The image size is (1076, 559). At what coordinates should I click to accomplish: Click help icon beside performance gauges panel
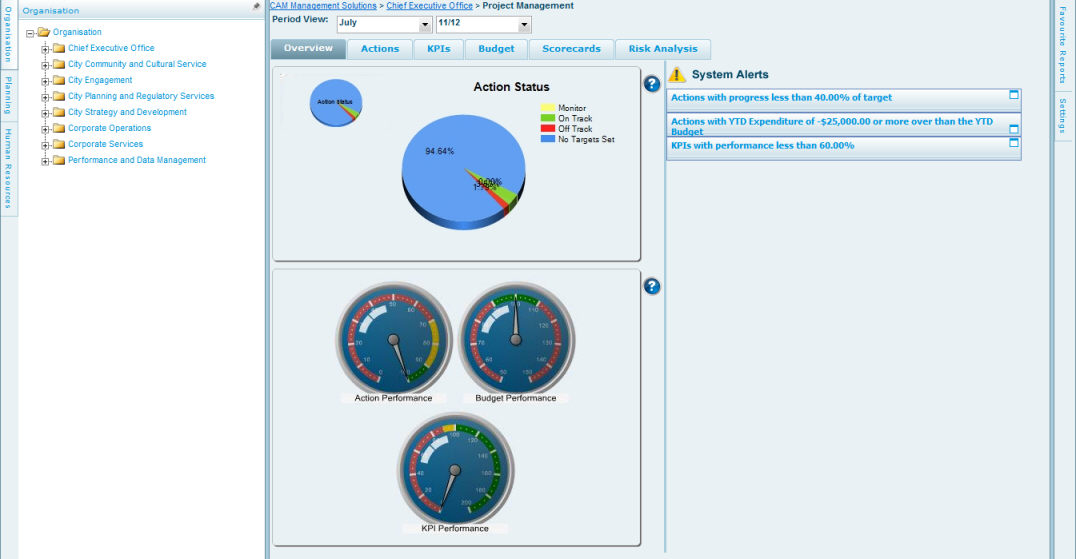point(652,287)
